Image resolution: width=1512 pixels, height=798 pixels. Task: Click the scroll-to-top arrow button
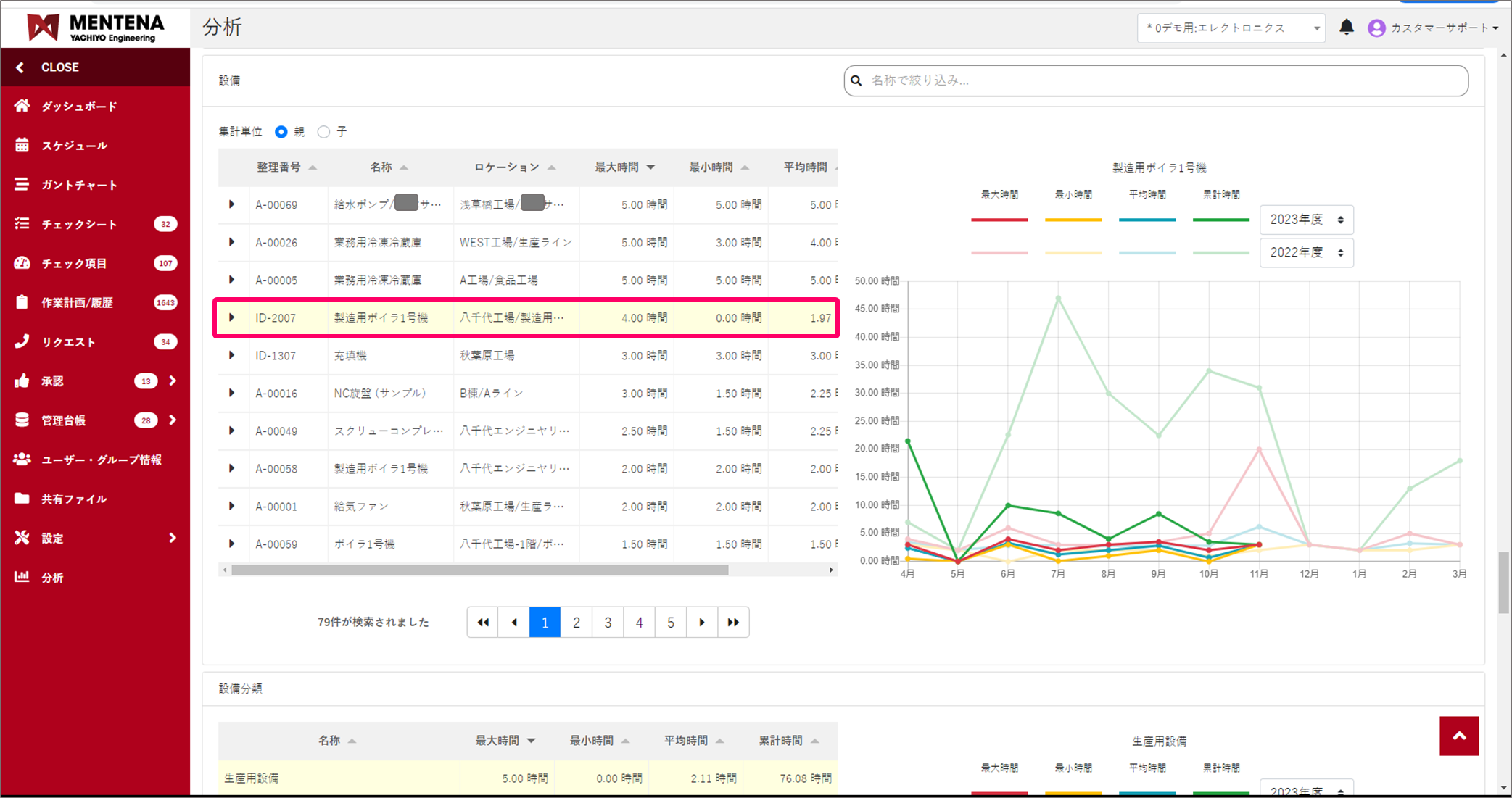coord(1459,736)
